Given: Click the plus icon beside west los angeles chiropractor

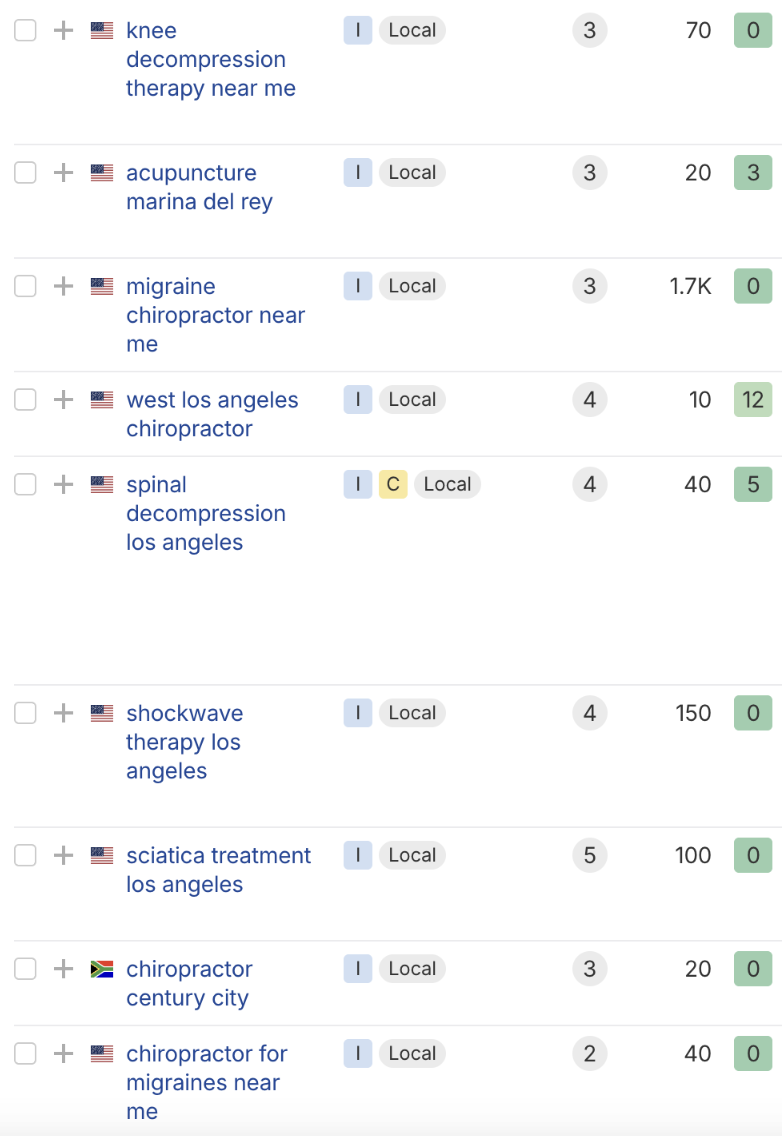Looking at the screenshot, I should tap(63, 400).
